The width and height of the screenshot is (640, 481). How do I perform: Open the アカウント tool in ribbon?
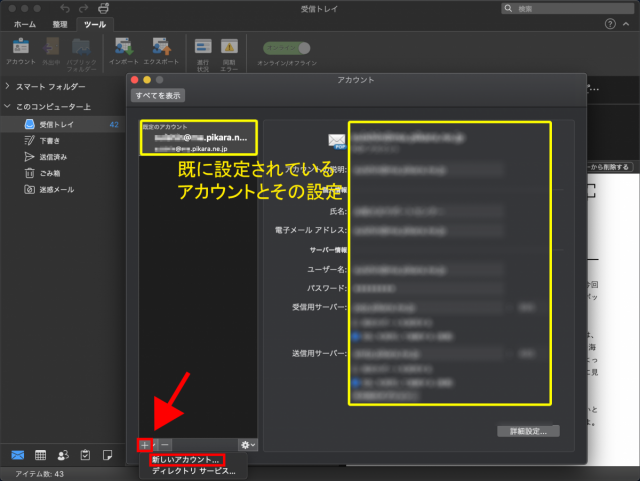point(20,50)
